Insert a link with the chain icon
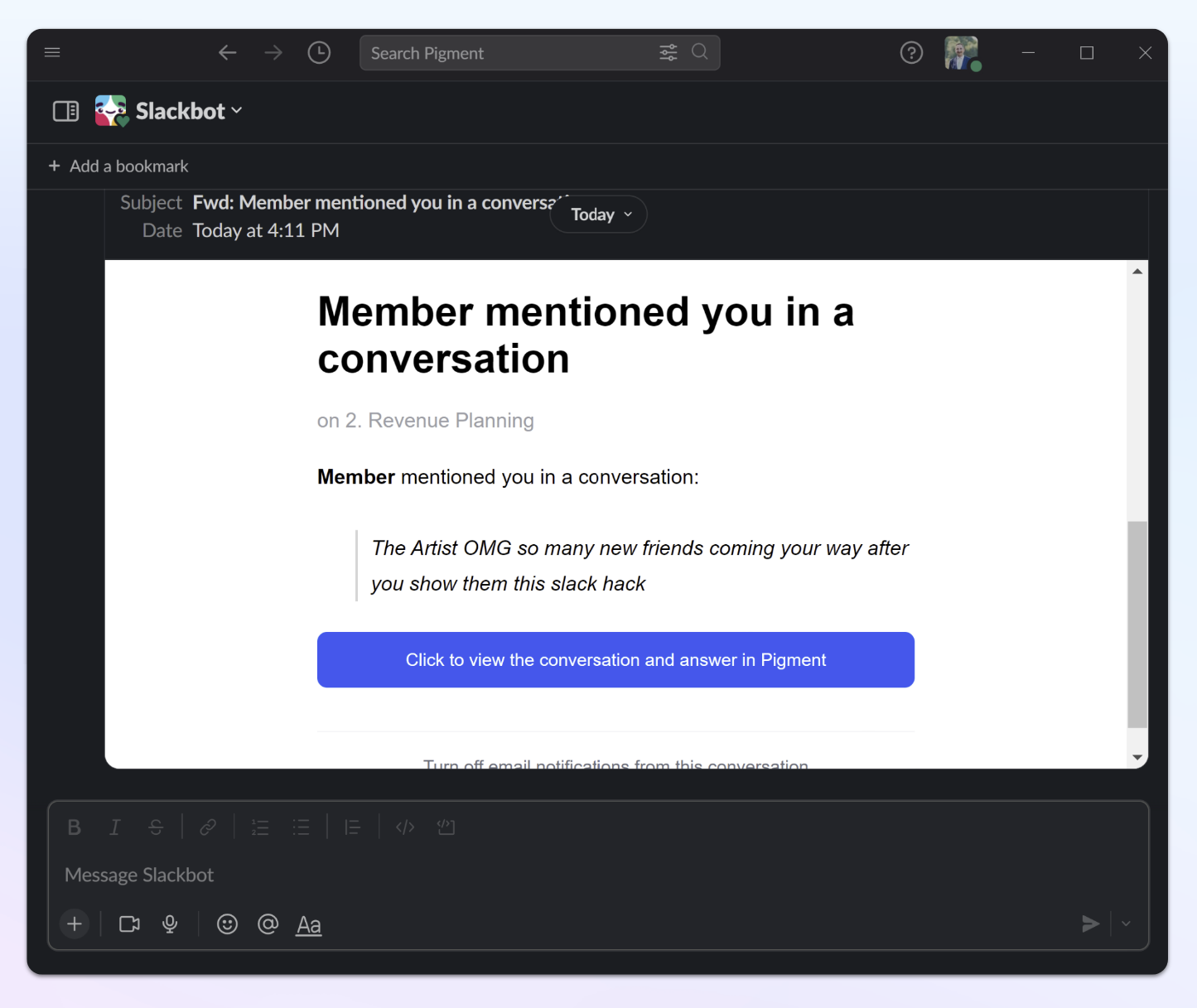The height and width of the screenshot is (1008, 1197). 208,827
